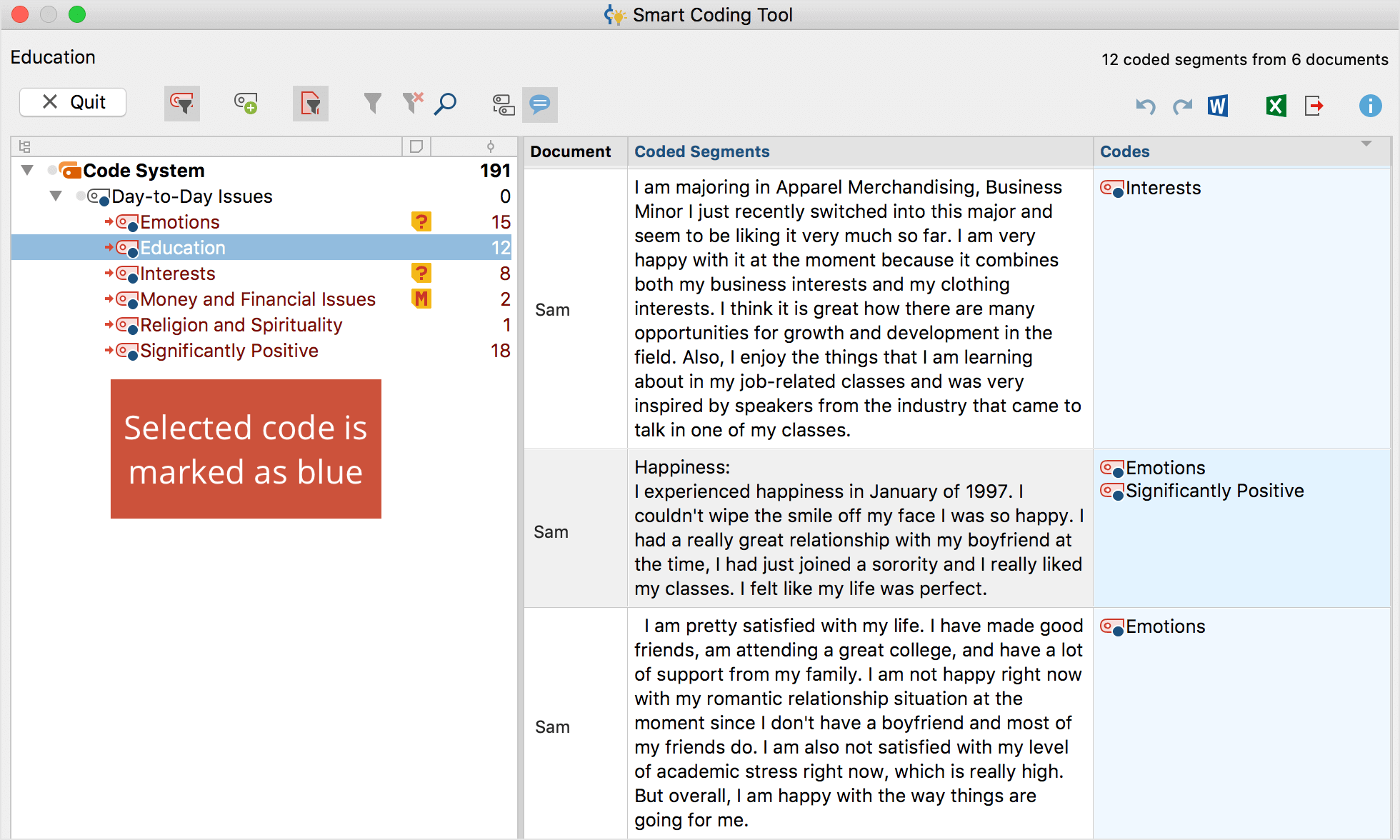Click the Emotions tag icon in the code tree
Screen dimensions: 1400x840
point(126,223)
